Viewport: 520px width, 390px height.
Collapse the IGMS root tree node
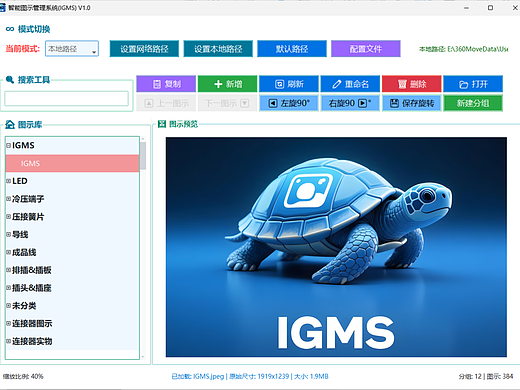pos(8,145)
